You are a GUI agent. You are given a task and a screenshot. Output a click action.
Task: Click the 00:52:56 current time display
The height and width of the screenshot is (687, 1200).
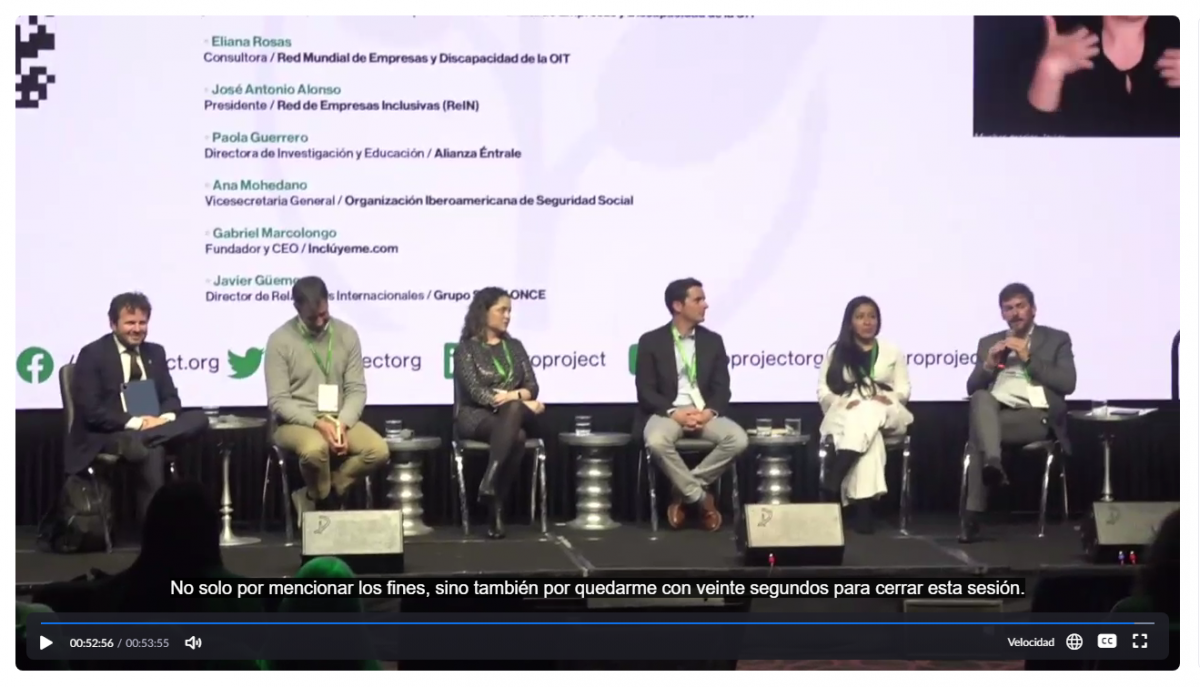pos(91,643)
